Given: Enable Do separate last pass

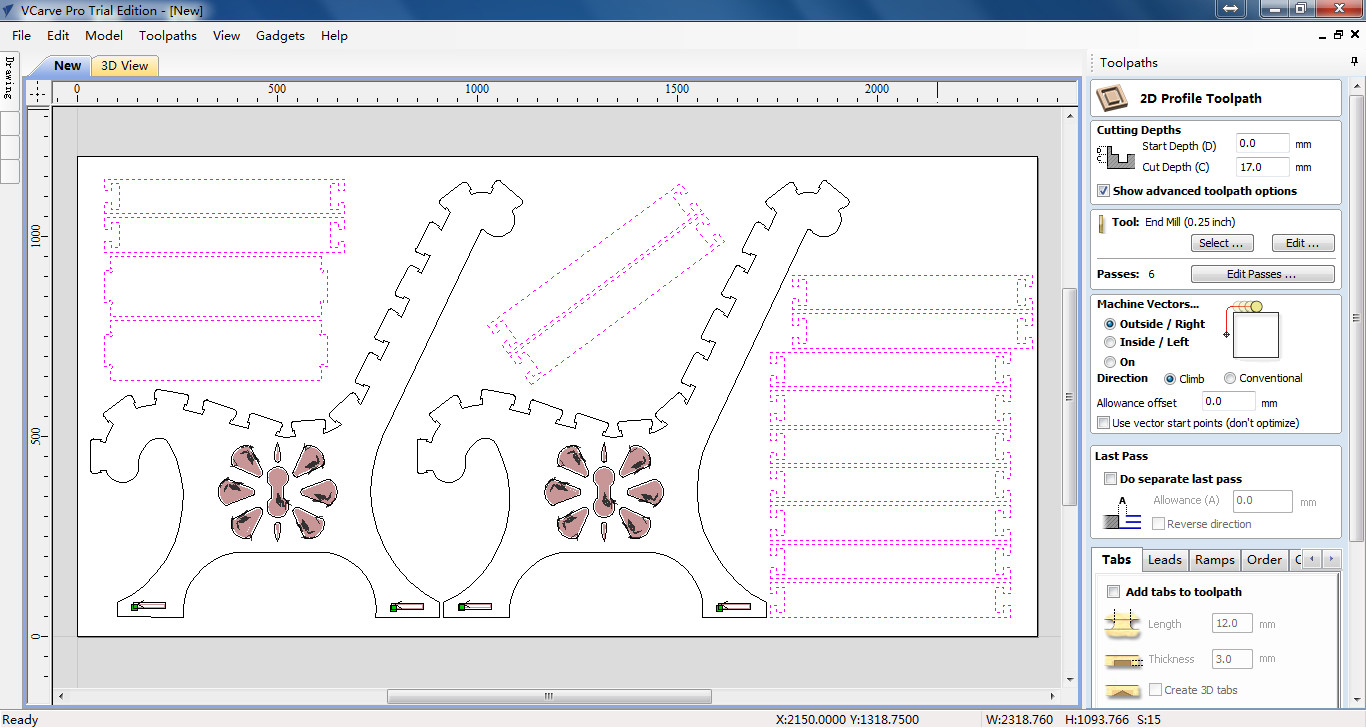Looking at the screenshot, I should tap(1110, 479).
